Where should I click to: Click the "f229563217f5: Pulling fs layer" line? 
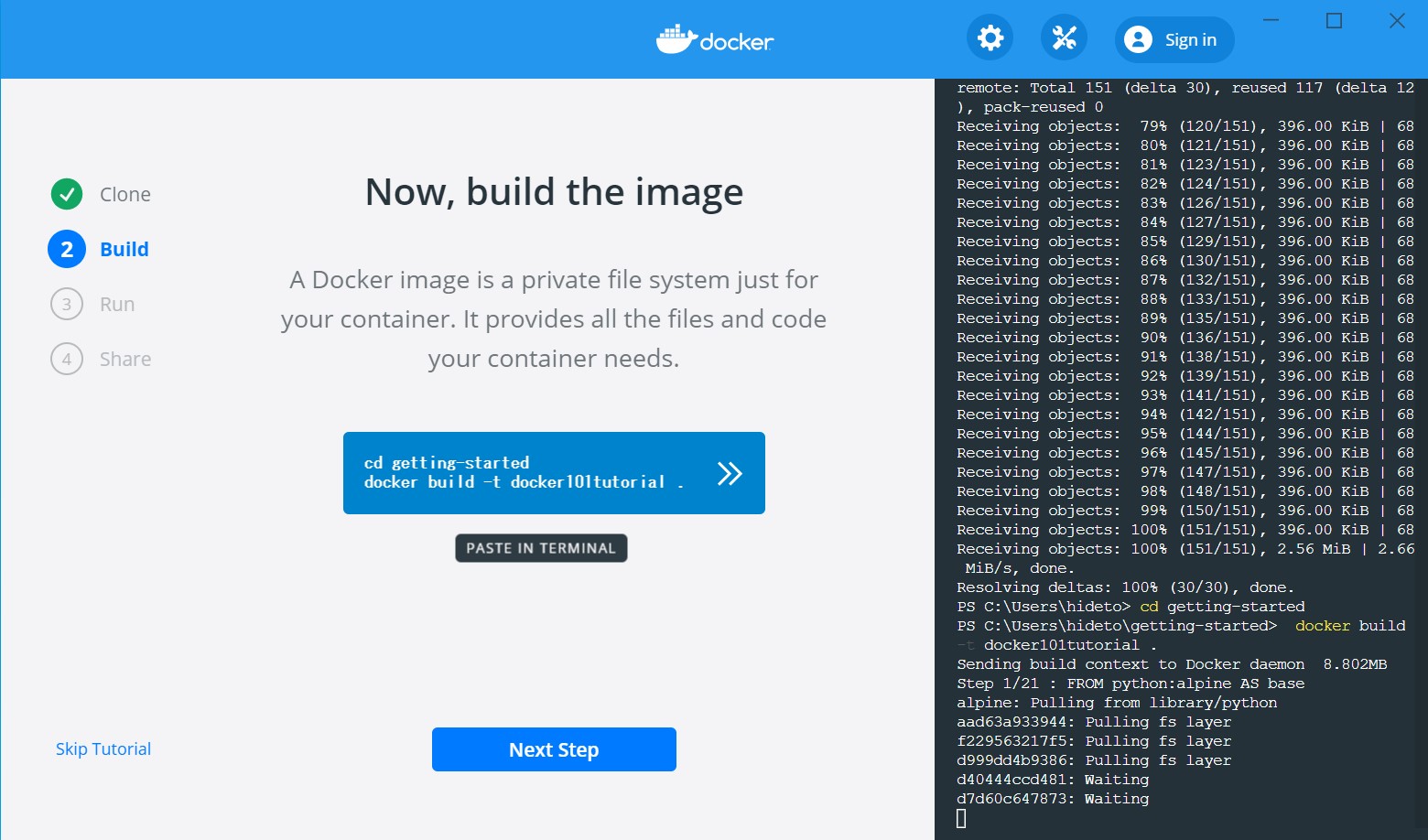(1094, 741)
